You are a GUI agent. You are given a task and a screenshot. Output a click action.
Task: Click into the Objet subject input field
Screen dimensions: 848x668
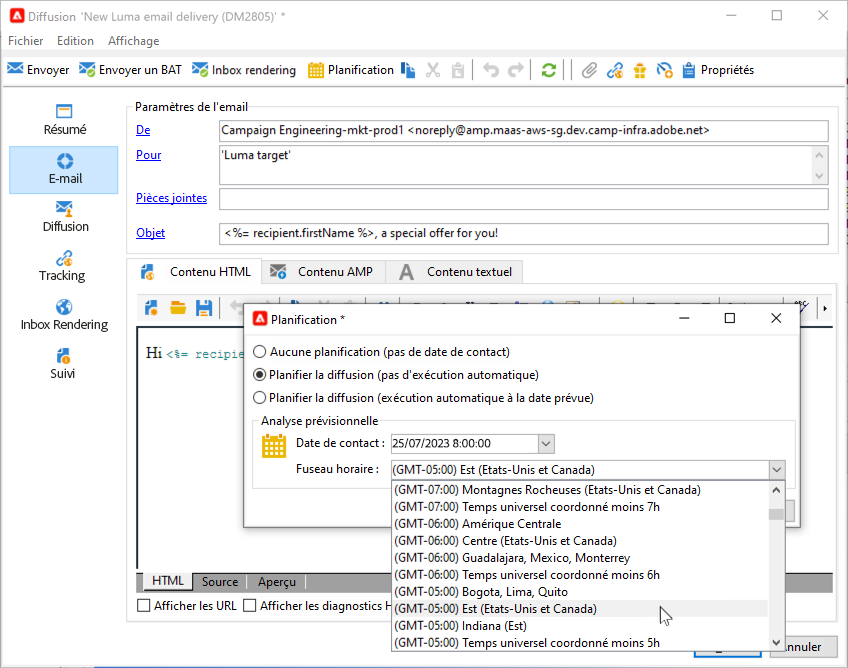click(x=524, y=234)
